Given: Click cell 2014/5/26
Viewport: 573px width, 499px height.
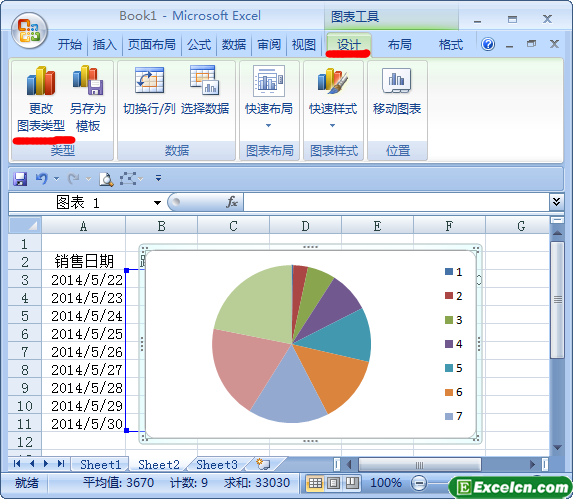Looking at the screenshot, I should [x=84, y=352].
